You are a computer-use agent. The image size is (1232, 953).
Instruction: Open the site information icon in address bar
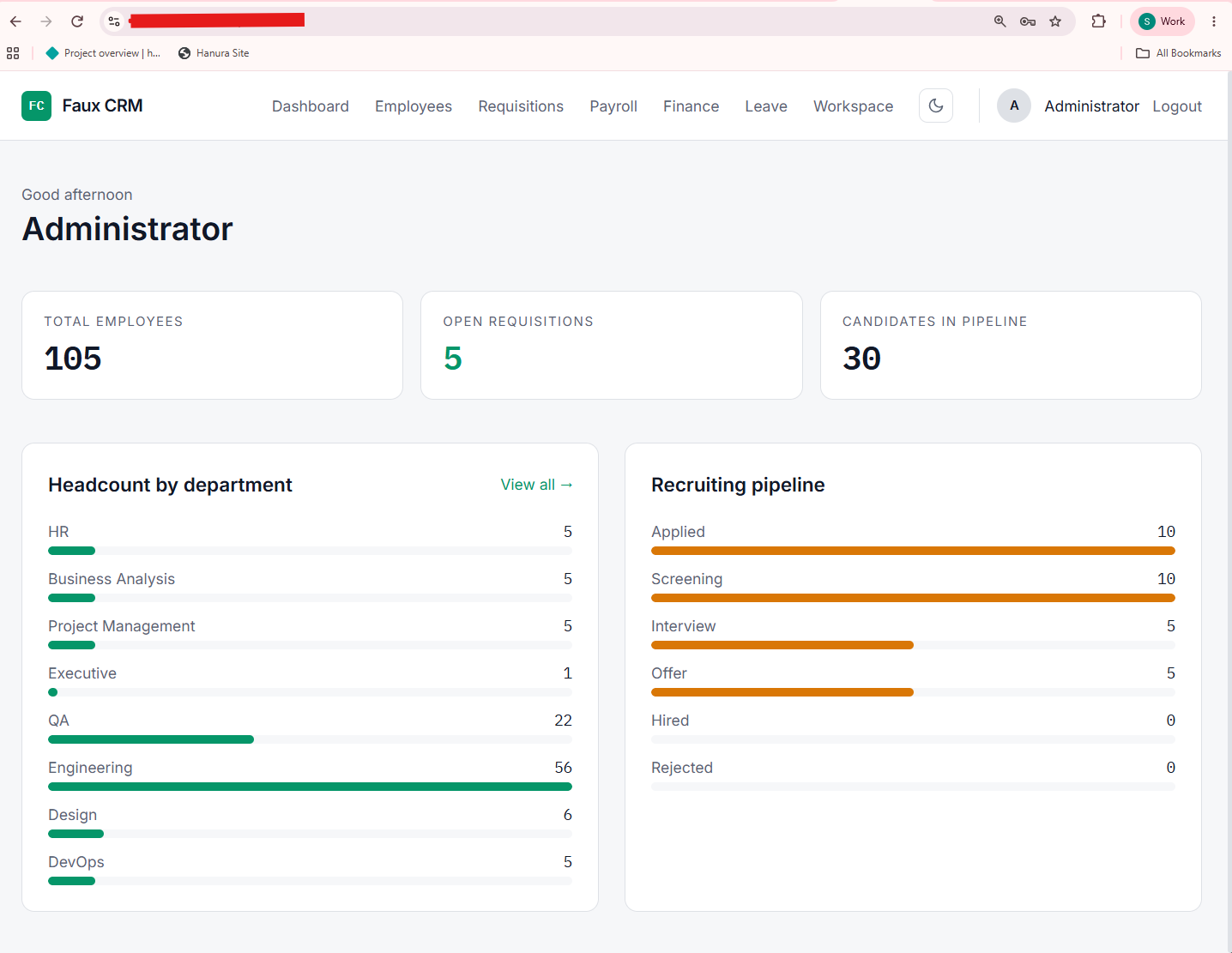pos(114,21)
